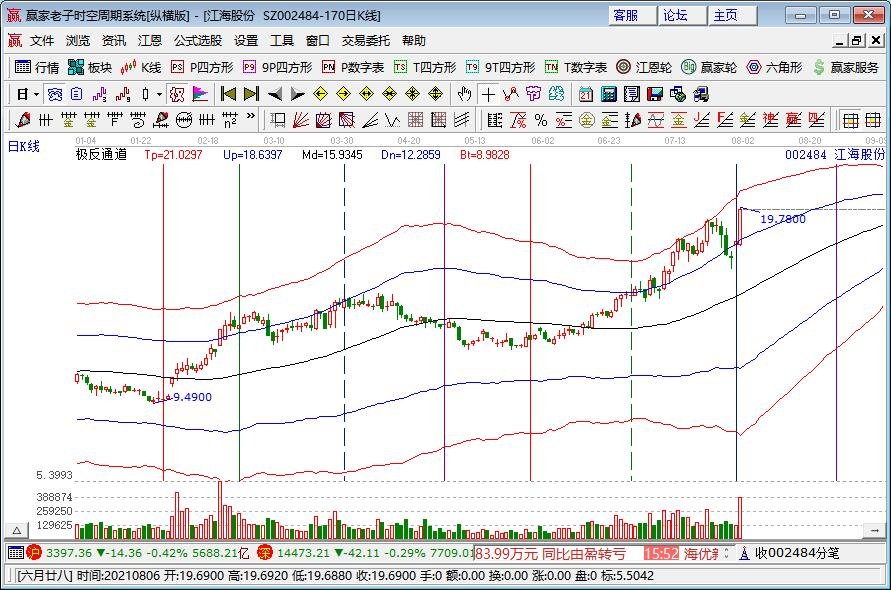Open the 公式选股 menu

(198, 41)
